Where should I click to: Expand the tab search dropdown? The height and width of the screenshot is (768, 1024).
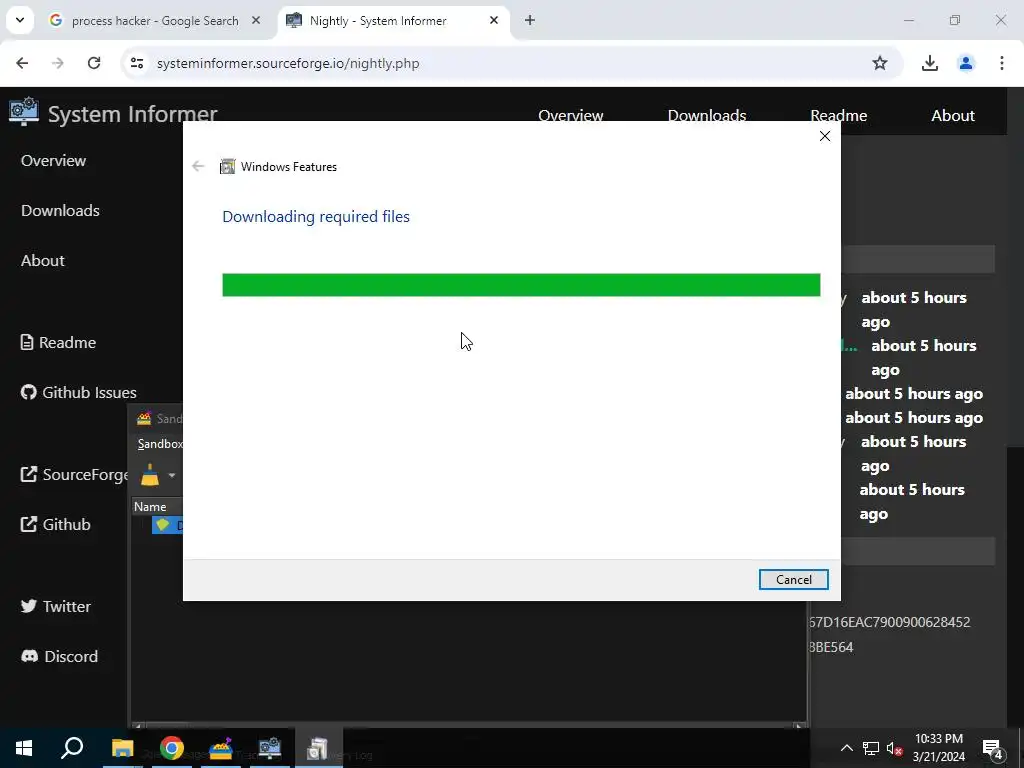click(x=20, y=21)
